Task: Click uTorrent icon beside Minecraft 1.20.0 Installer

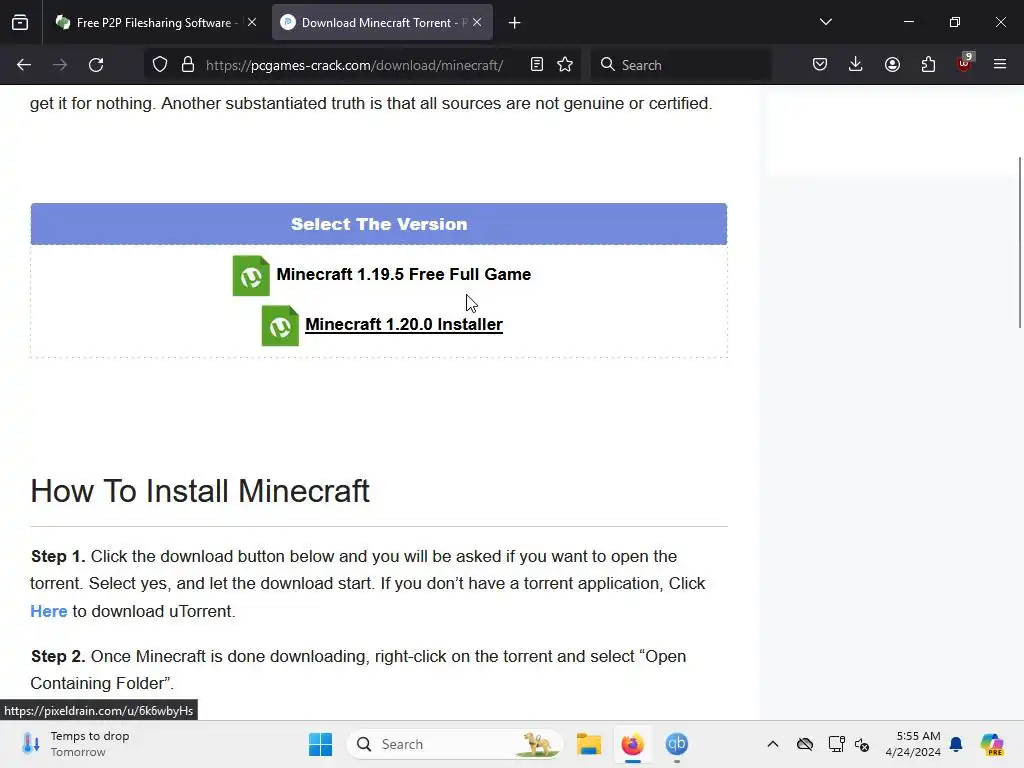Action: [x=280, y=326]
